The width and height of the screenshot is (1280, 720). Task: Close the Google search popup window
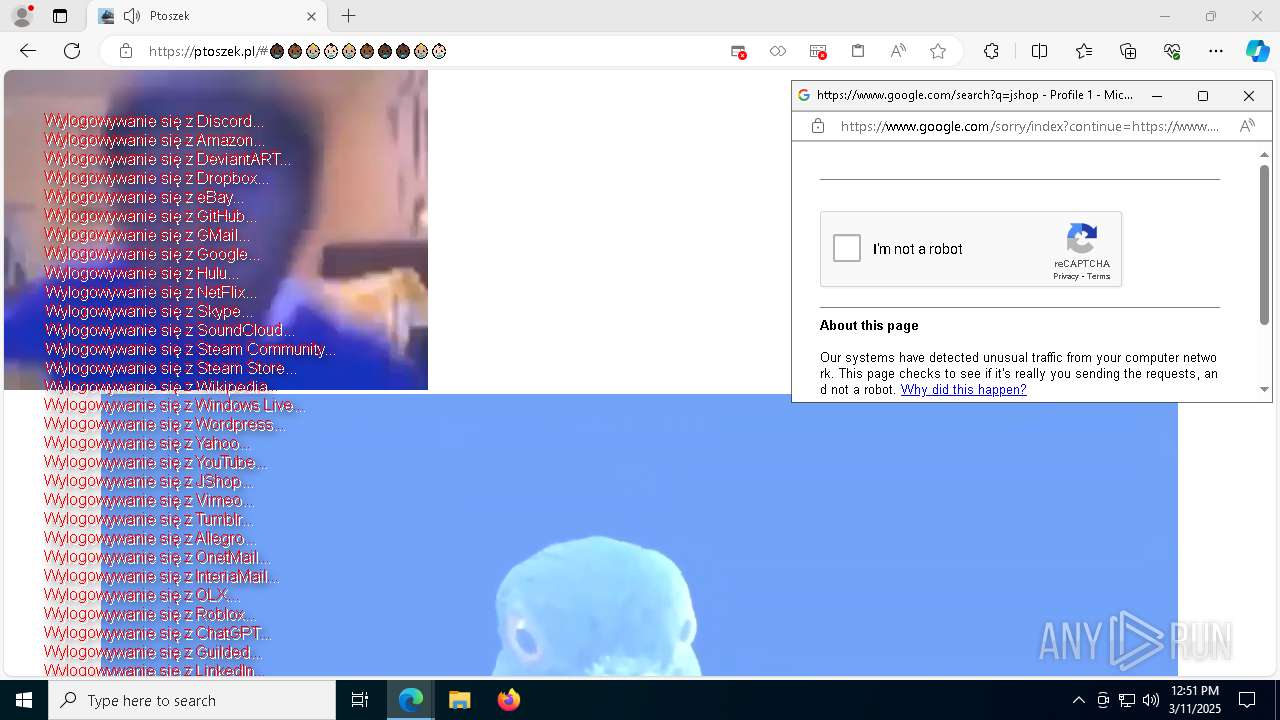(1249, 96)
